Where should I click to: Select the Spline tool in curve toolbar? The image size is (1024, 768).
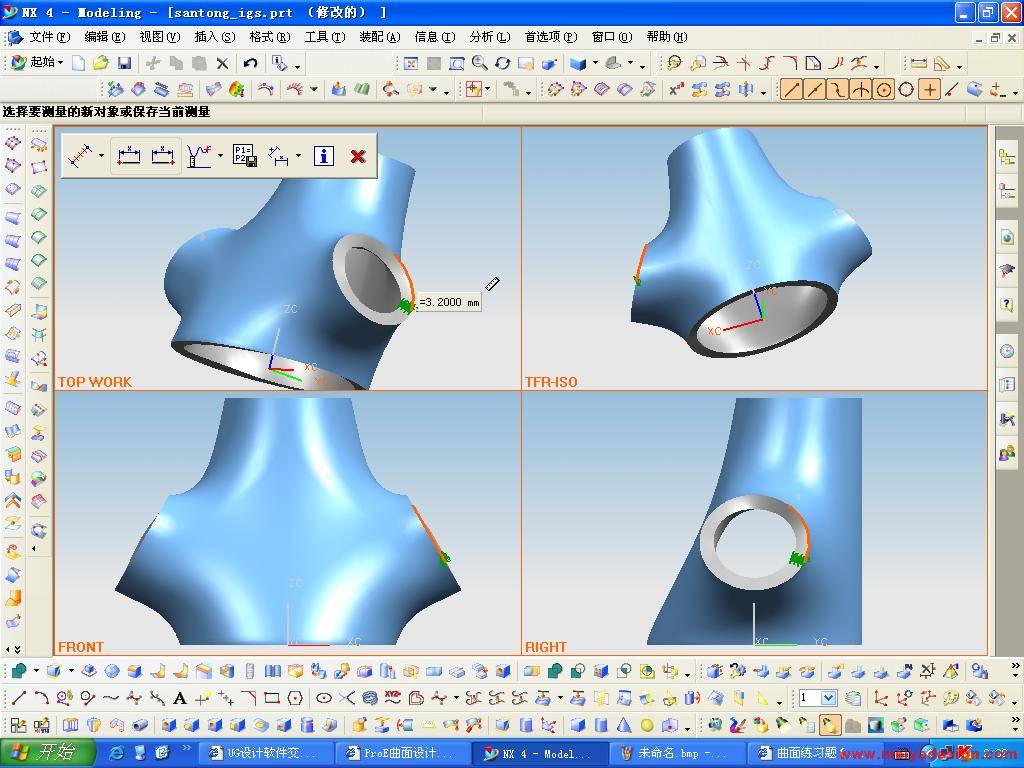coord(110,698)
